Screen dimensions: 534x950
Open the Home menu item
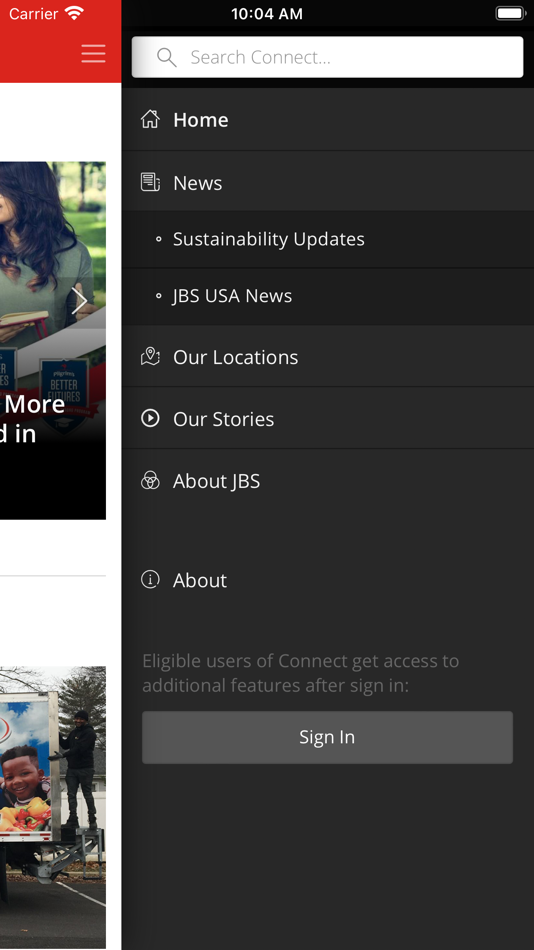click(328, 119)
